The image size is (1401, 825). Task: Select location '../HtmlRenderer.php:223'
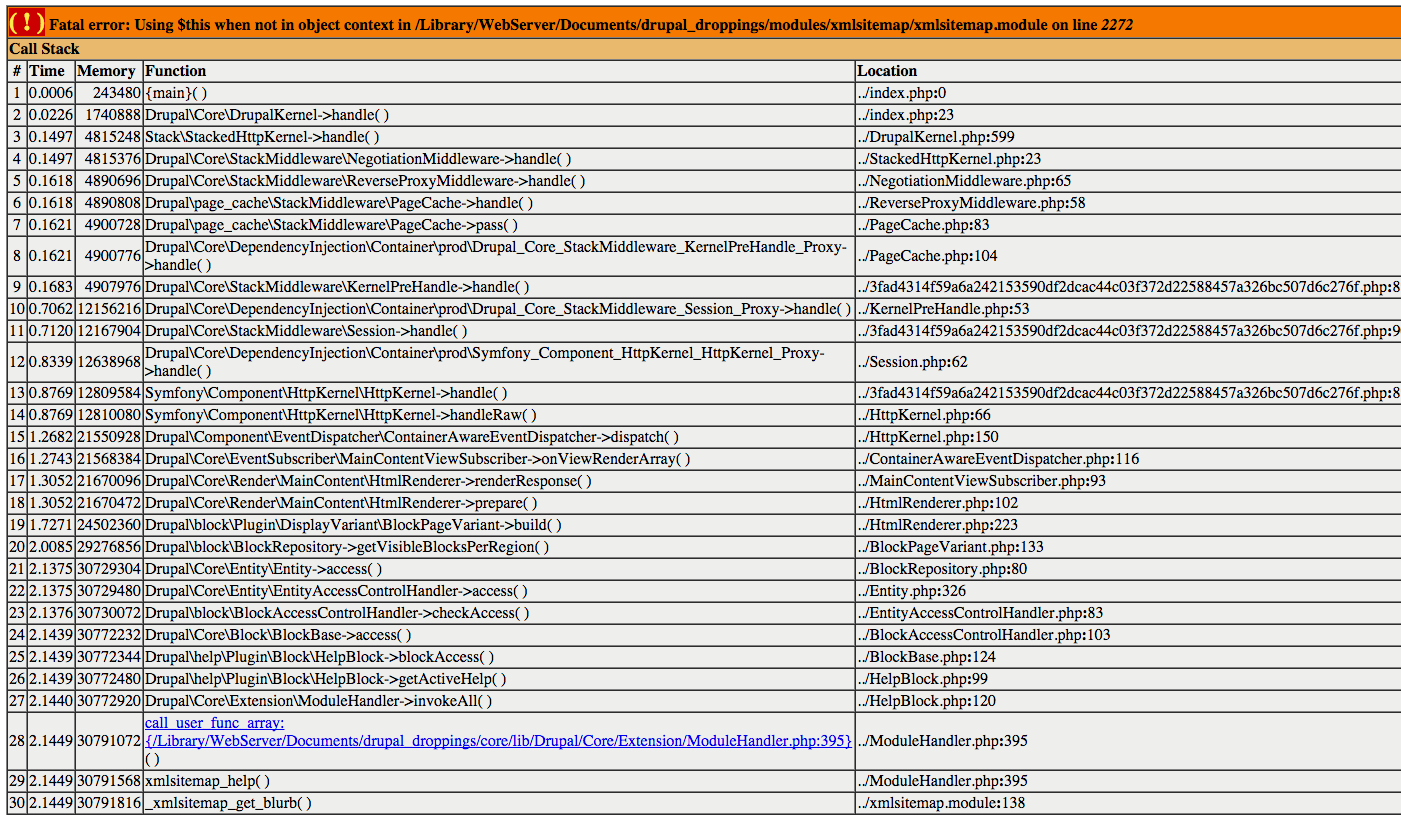point(938,525)
